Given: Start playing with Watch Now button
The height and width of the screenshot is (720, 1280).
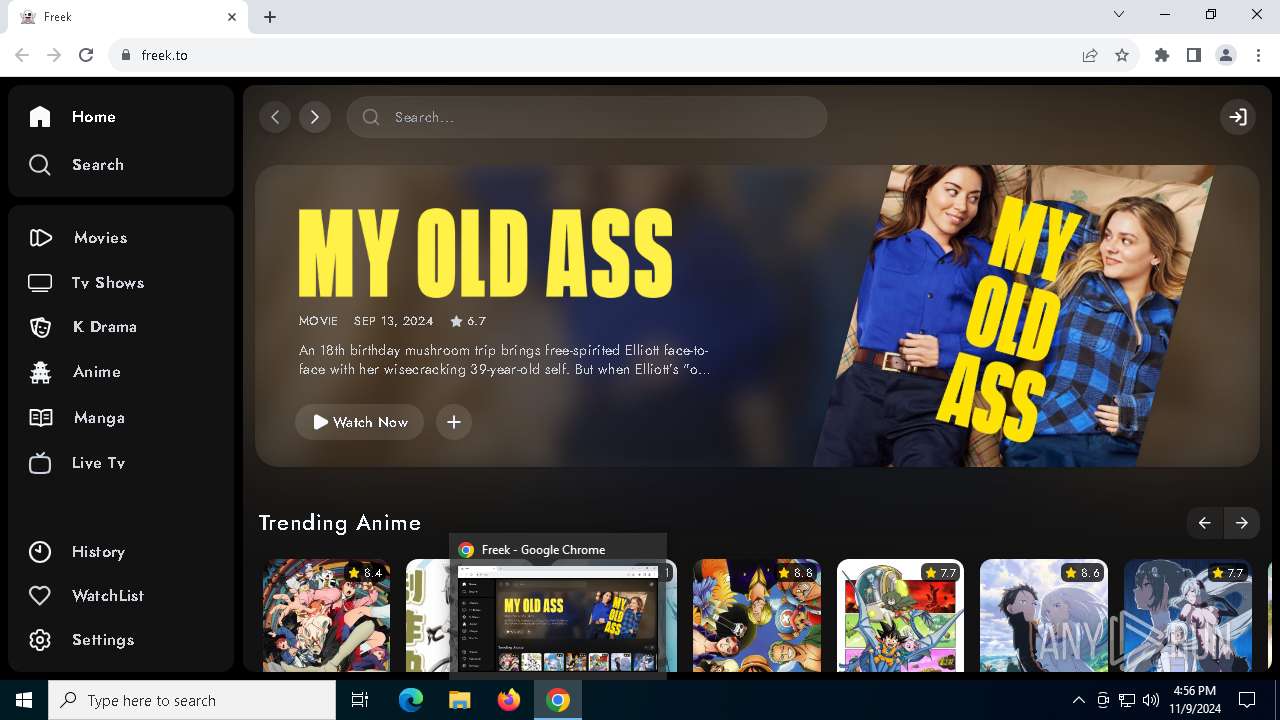Looking at the screenshot, I should pos(360,422).
